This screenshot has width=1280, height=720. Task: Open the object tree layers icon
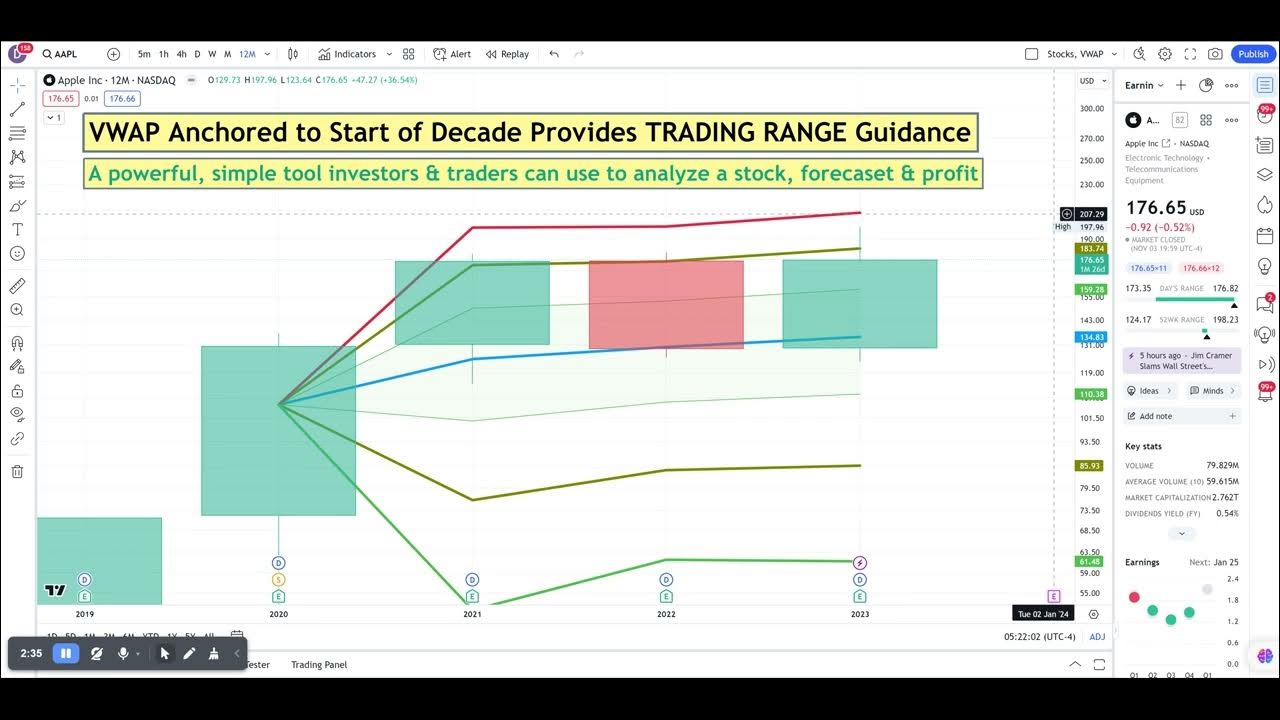pyautogui.click(x=1265, y=175)
